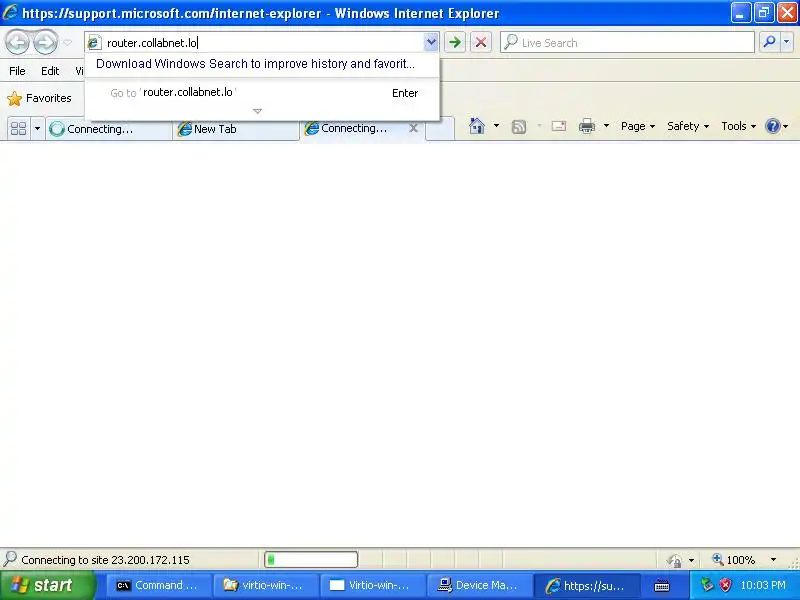Open the File menu

coord(17,71)
